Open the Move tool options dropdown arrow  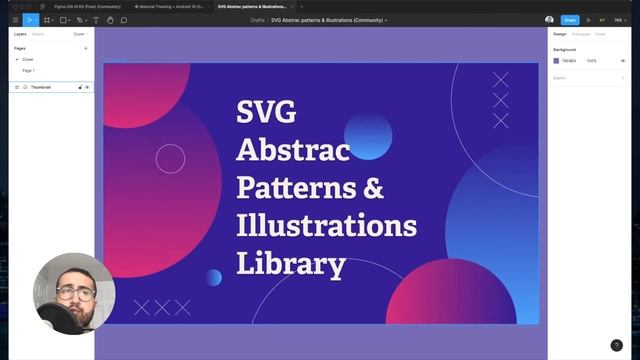coord(36,20)
